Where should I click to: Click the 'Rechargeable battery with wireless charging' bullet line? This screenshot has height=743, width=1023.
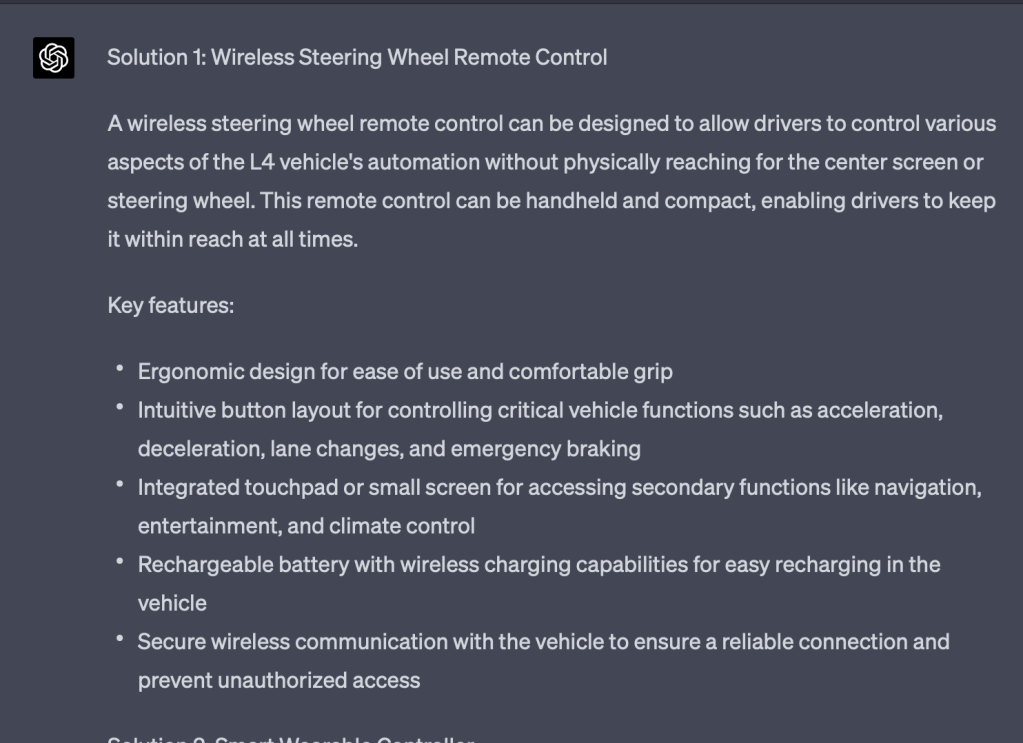click(x=539, y=565)
